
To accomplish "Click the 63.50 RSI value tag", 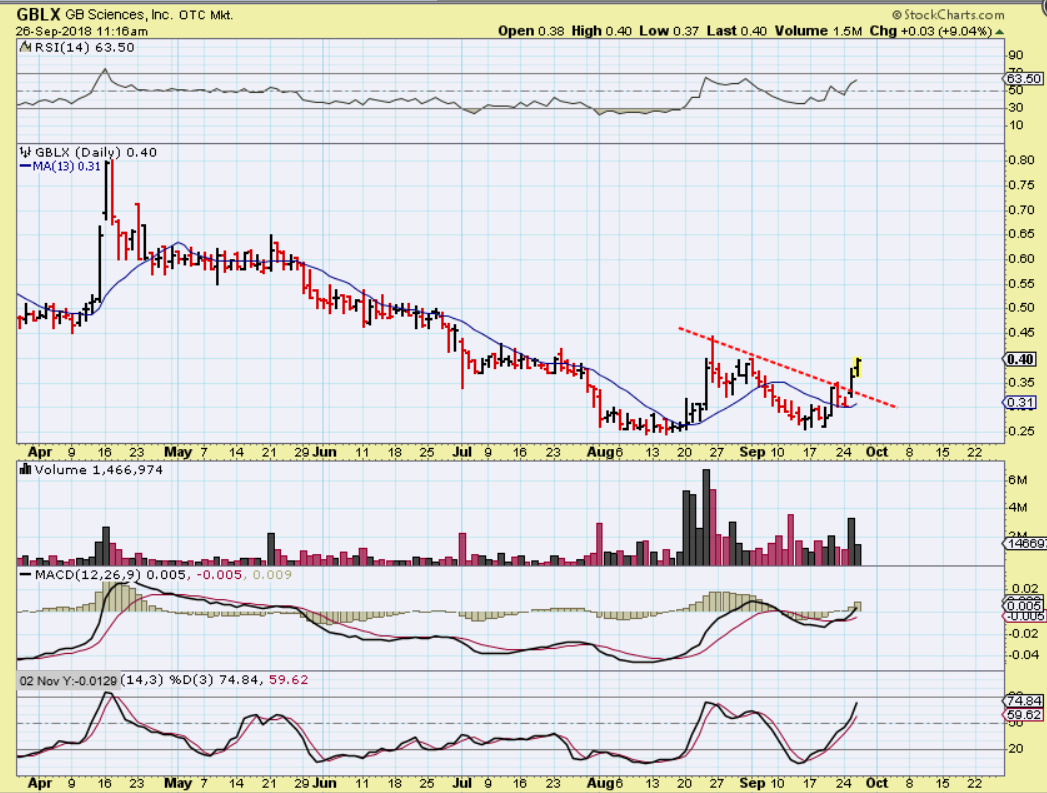I will 1021,78.
